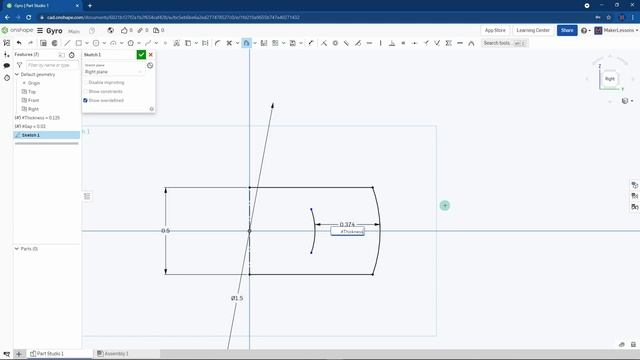640x360 pixels.
Task: Click the Filter by name or type field
Action: [x=52, y=65]
